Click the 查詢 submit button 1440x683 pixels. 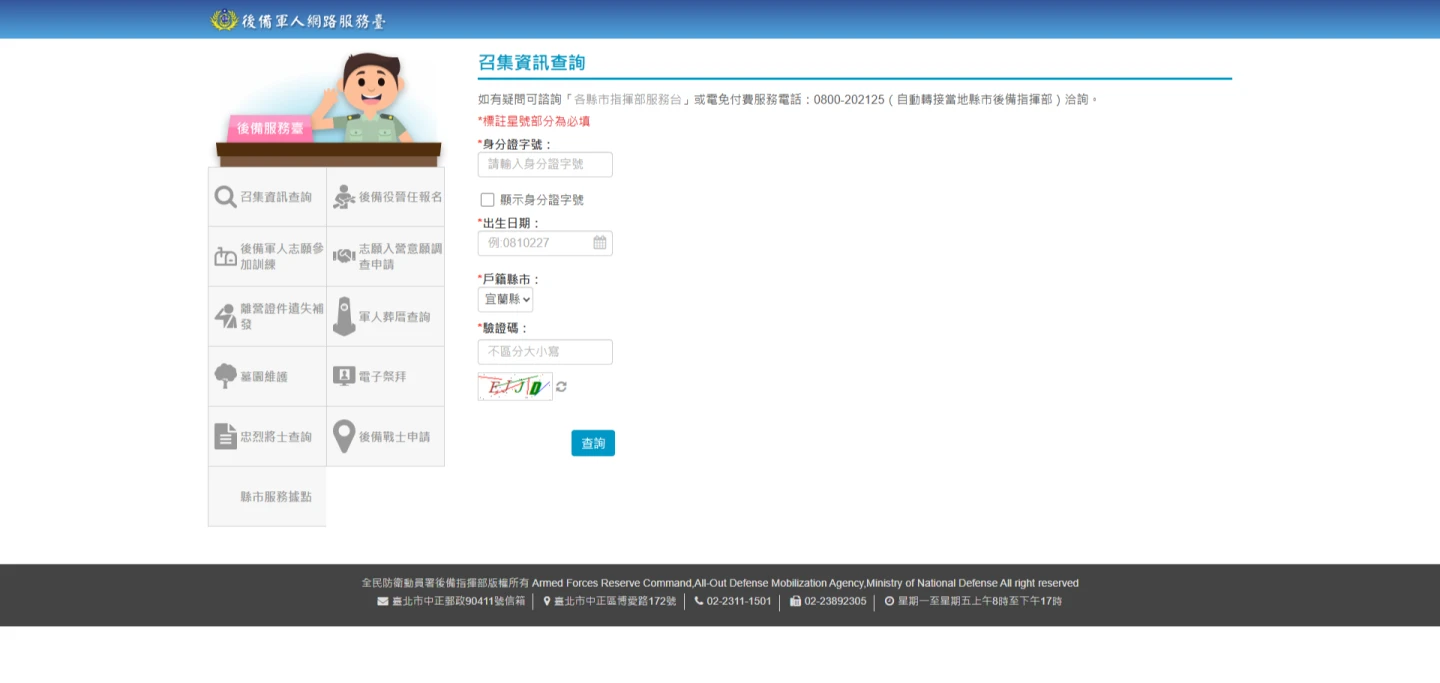click(593, 443)
